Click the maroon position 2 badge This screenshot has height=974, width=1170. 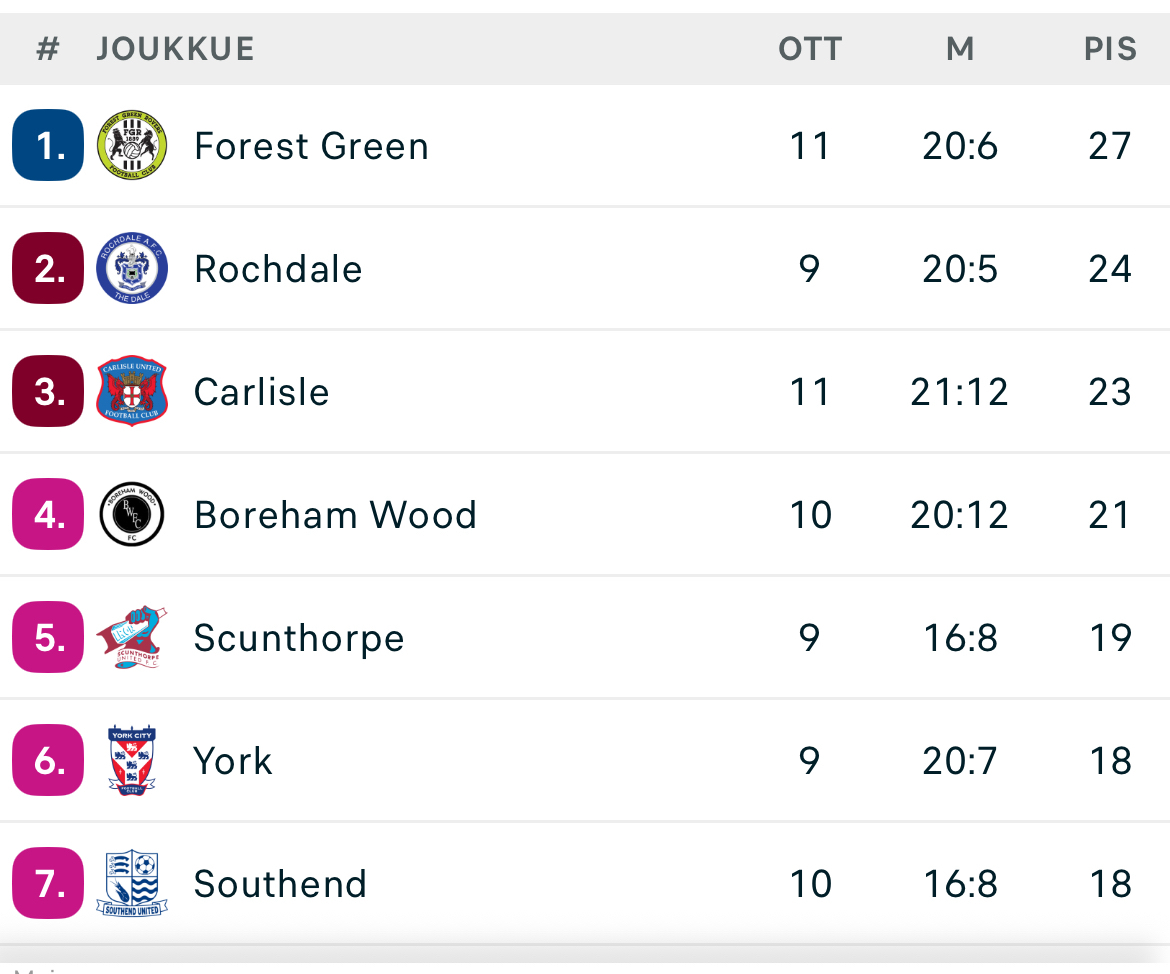coord(48,269)
